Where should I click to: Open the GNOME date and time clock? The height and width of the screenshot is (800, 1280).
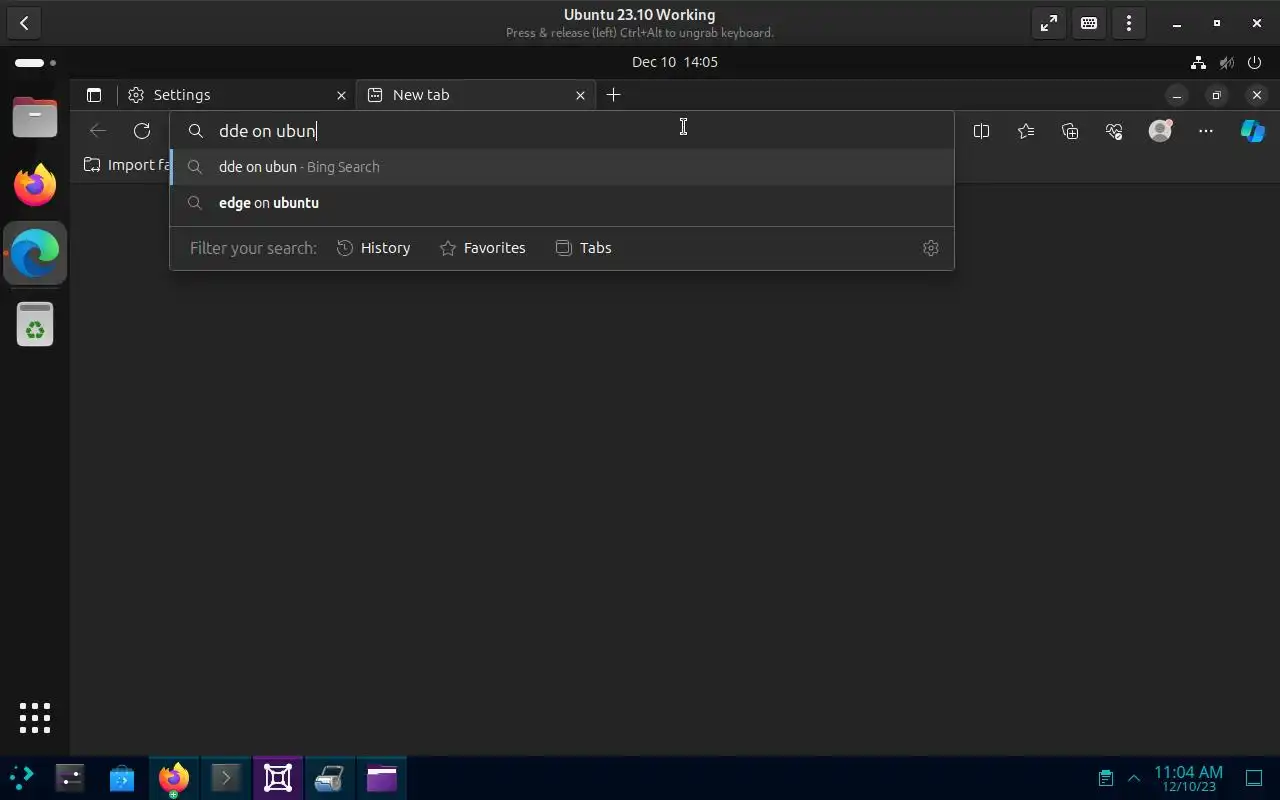pos(675,62)
